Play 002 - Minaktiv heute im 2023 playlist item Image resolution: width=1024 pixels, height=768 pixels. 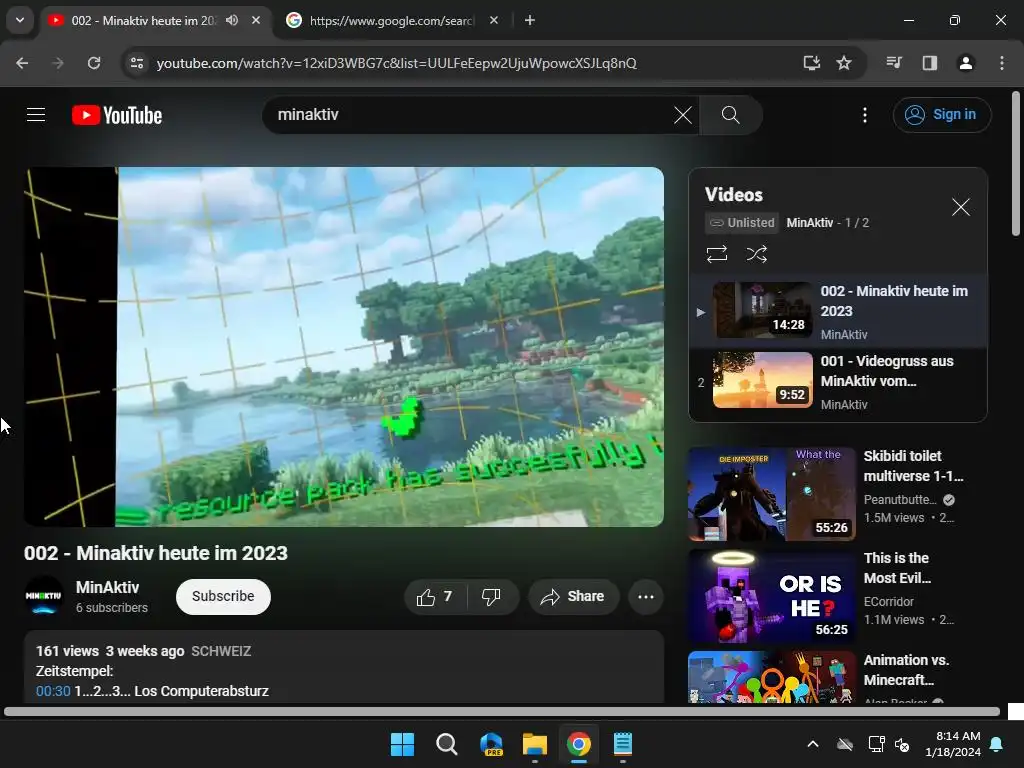coord(838,311)
